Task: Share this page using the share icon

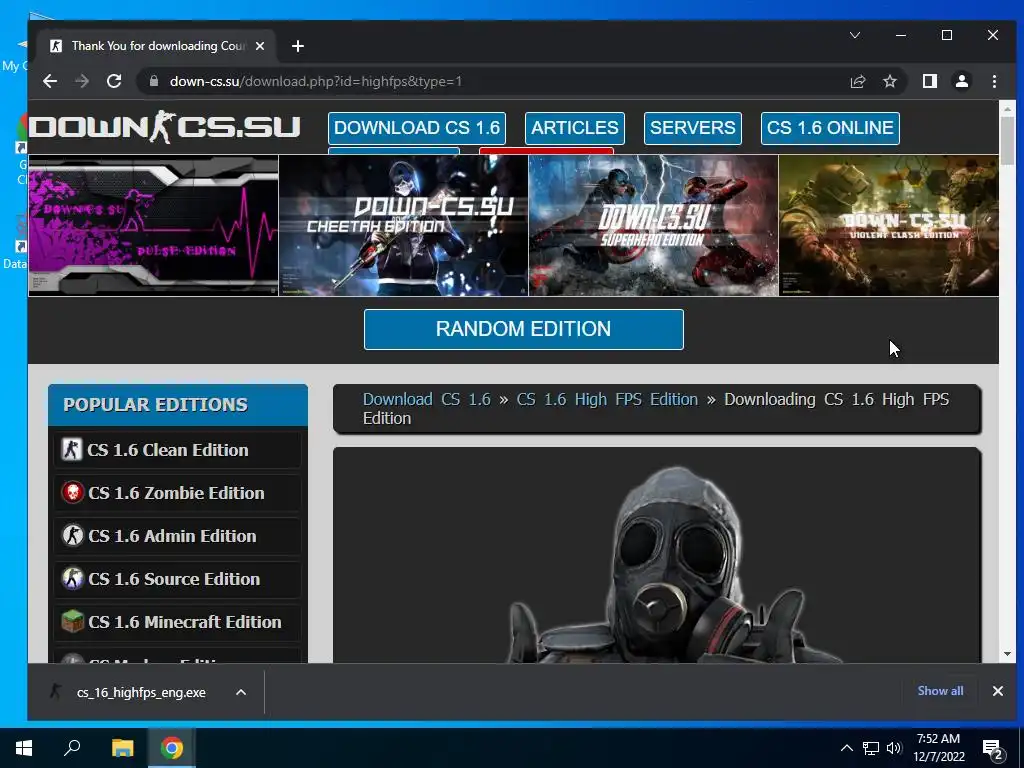Action: [x=857, y=81]
